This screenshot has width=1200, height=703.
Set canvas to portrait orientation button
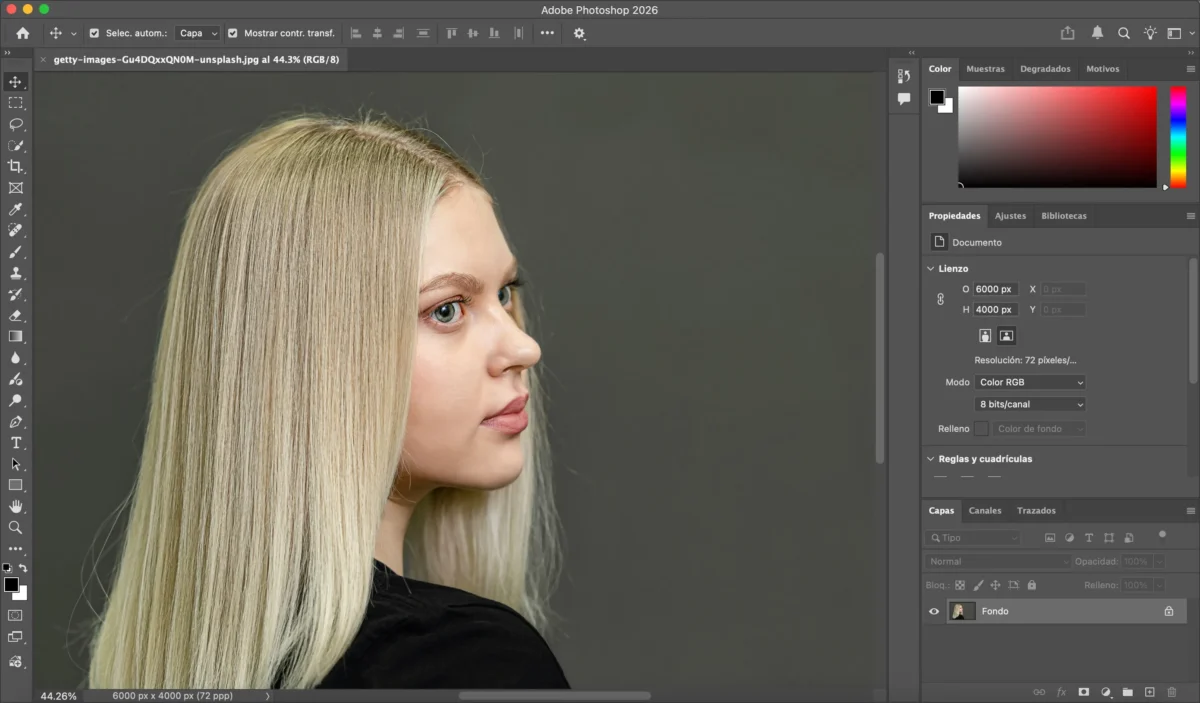[985, 336]
